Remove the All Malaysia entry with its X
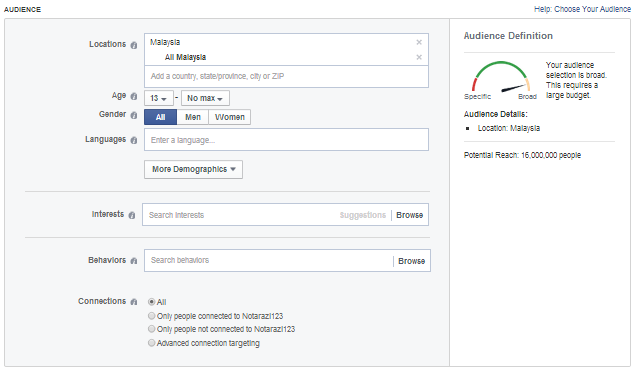 (419, 57)
